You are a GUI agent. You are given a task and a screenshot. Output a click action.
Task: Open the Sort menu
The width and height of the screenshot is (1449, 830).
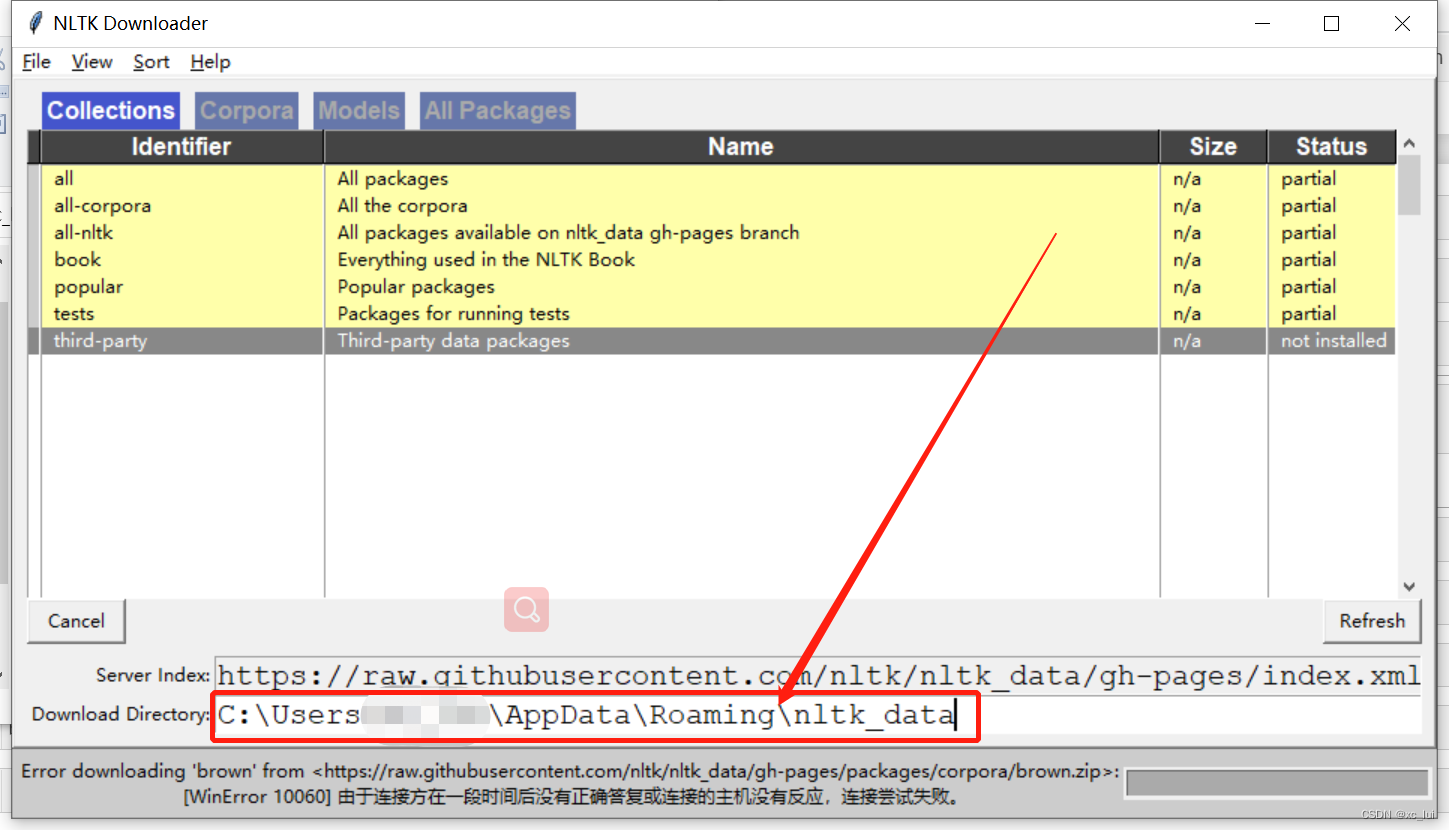(151, 62)
